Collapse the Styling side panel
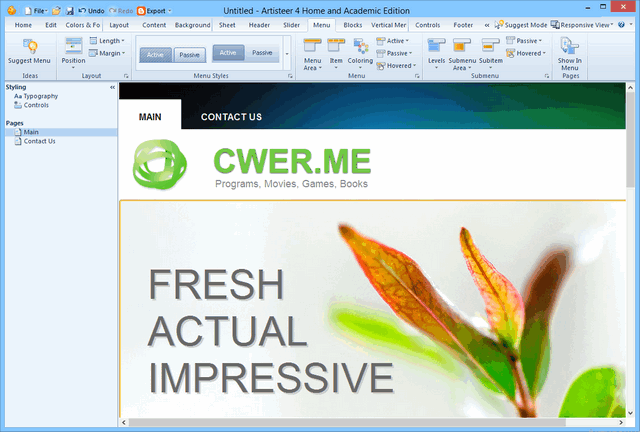This screenshot has height=432, width=640. click(x=112, y=87)
